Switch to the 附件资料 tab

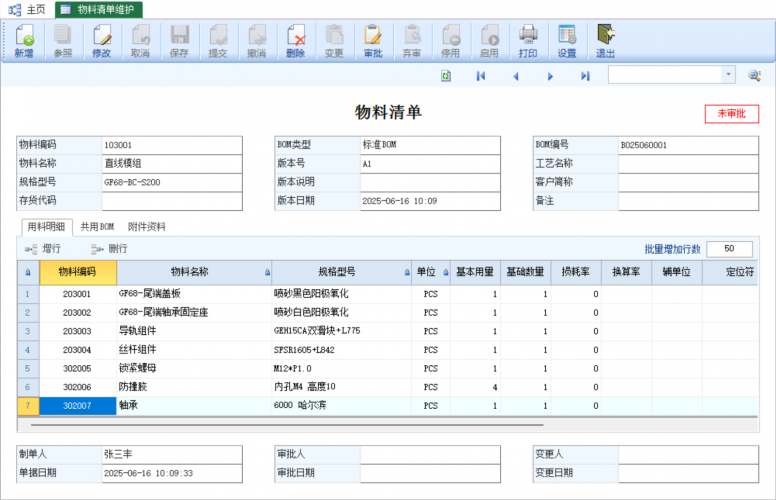click(146, 227)
